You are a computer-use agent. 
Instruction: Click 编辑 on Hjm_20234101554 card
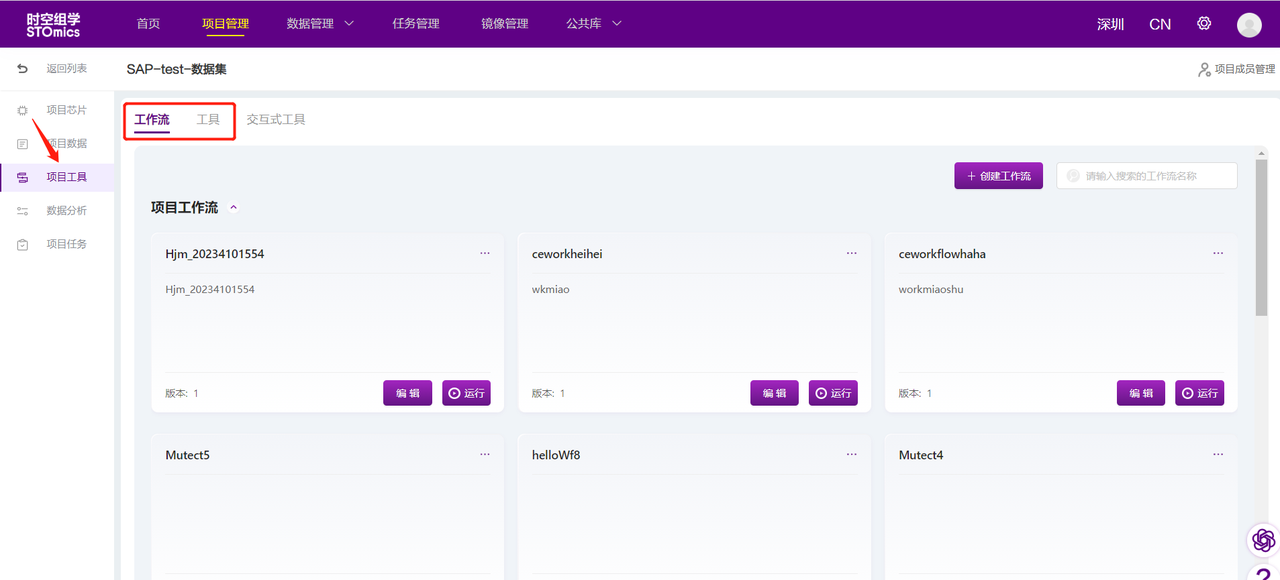click(x=408, y=393)
